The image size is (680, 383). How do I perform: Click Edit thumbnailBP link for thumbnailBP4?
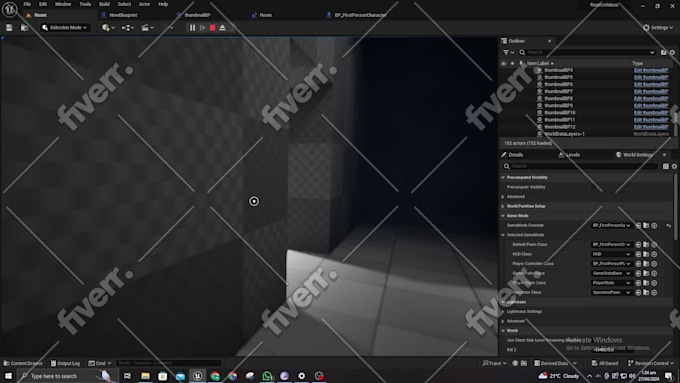[x=651, y=70]
